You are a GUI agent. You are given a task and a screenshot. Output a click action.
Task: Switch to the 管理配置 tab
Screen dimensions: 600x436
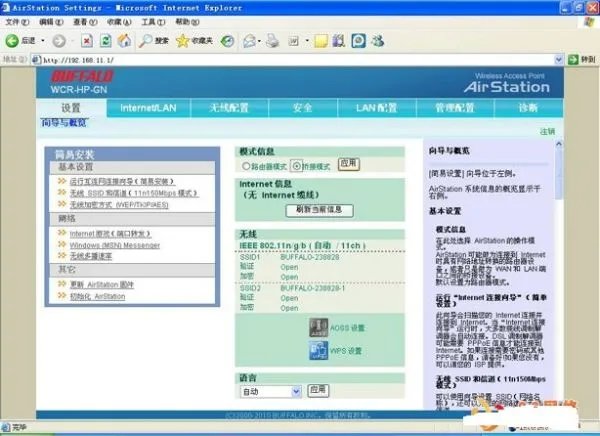[x=455, y=108]
